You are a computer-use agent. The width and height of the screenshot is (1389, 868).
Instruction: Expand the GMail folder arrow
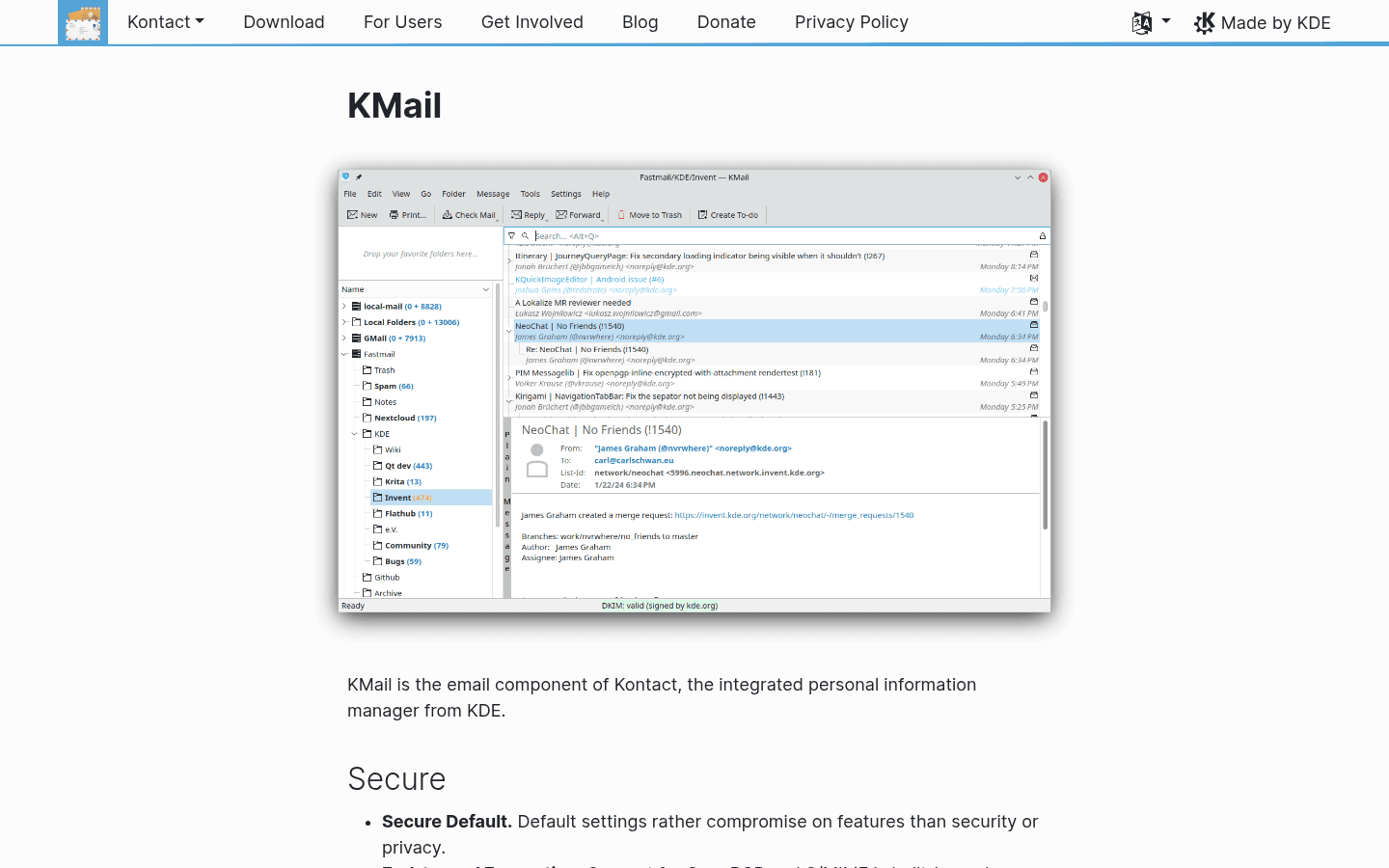(x=344, y=339)
